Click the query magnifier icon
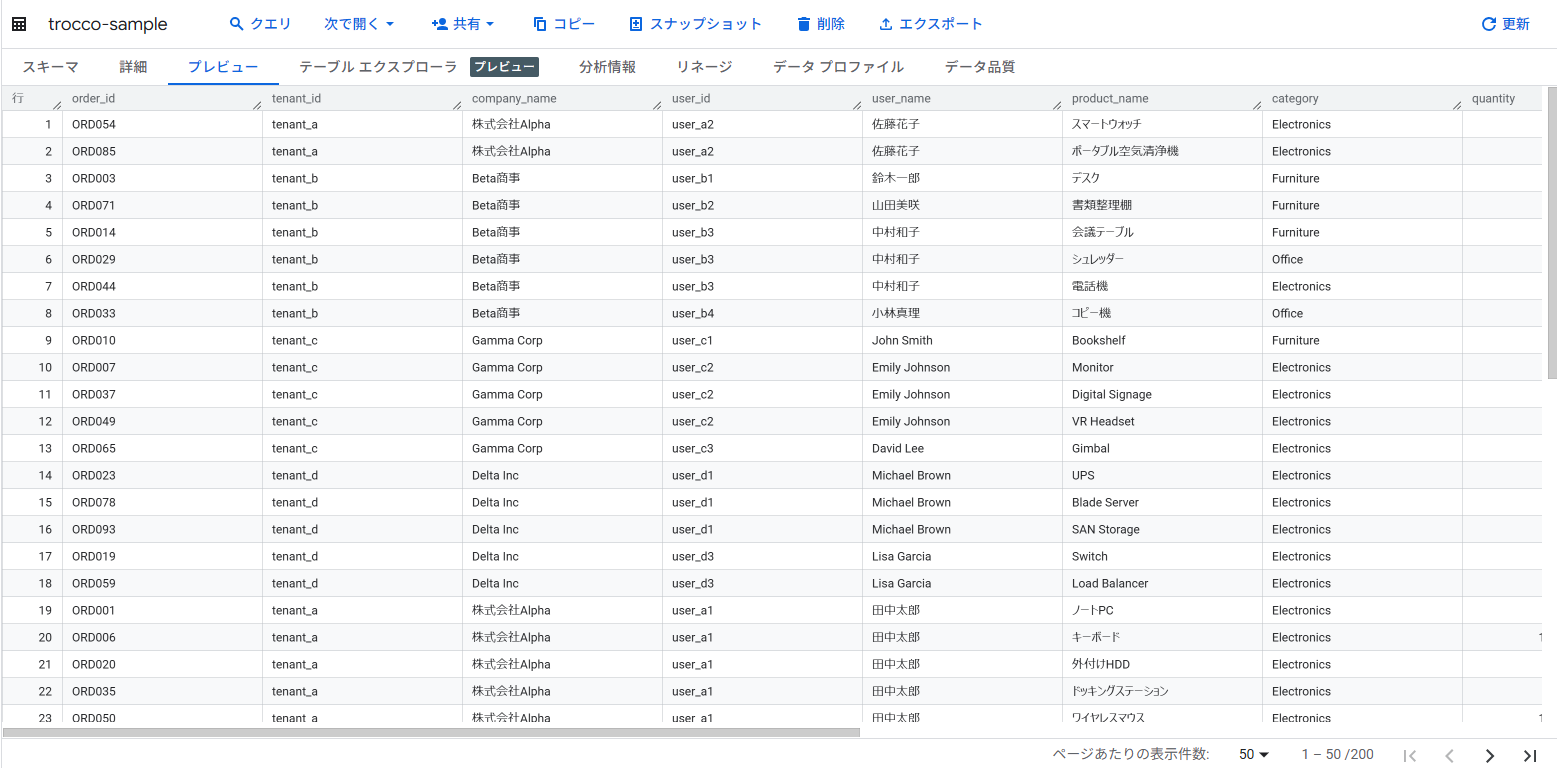The height and width of the screenshot is (768, 1557). pos(237,24)
